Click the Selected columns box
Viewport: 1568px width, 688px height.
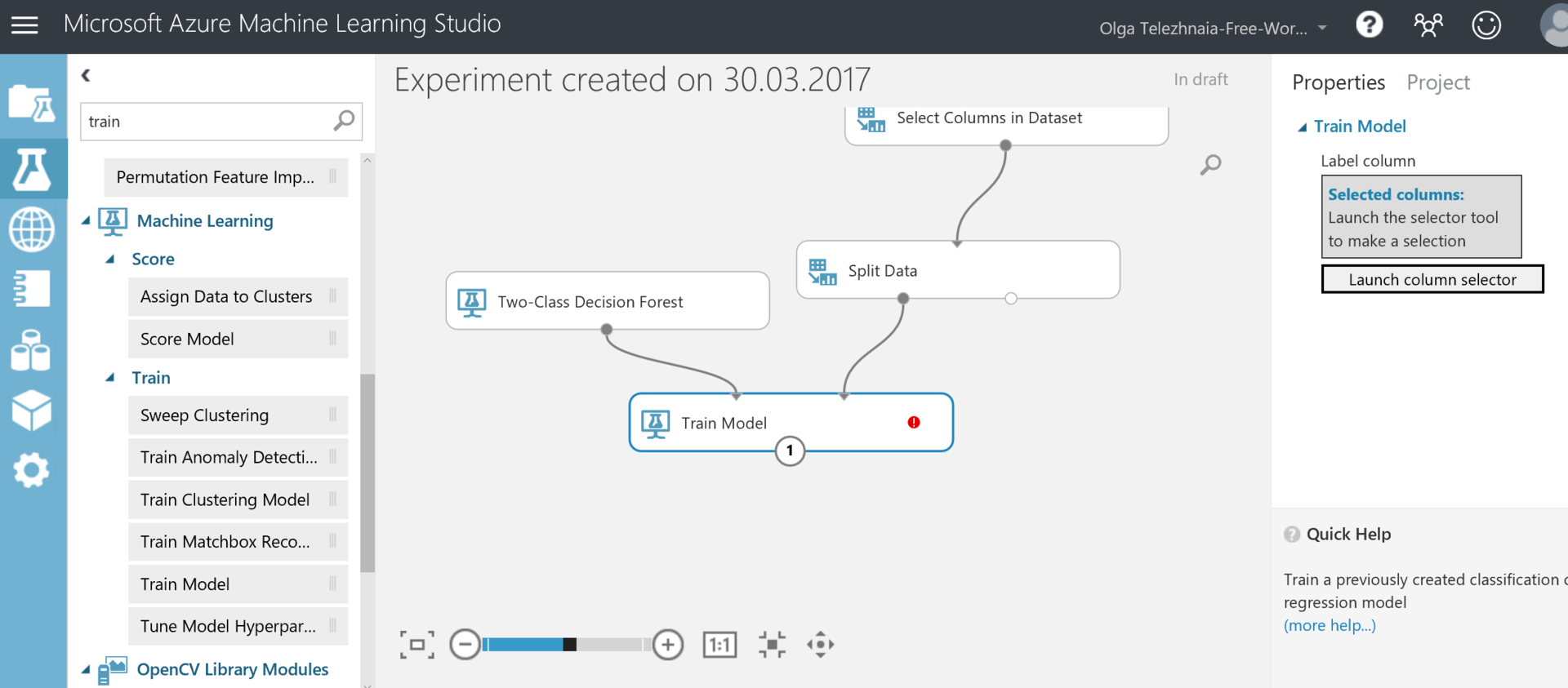tap(1422, 217)
